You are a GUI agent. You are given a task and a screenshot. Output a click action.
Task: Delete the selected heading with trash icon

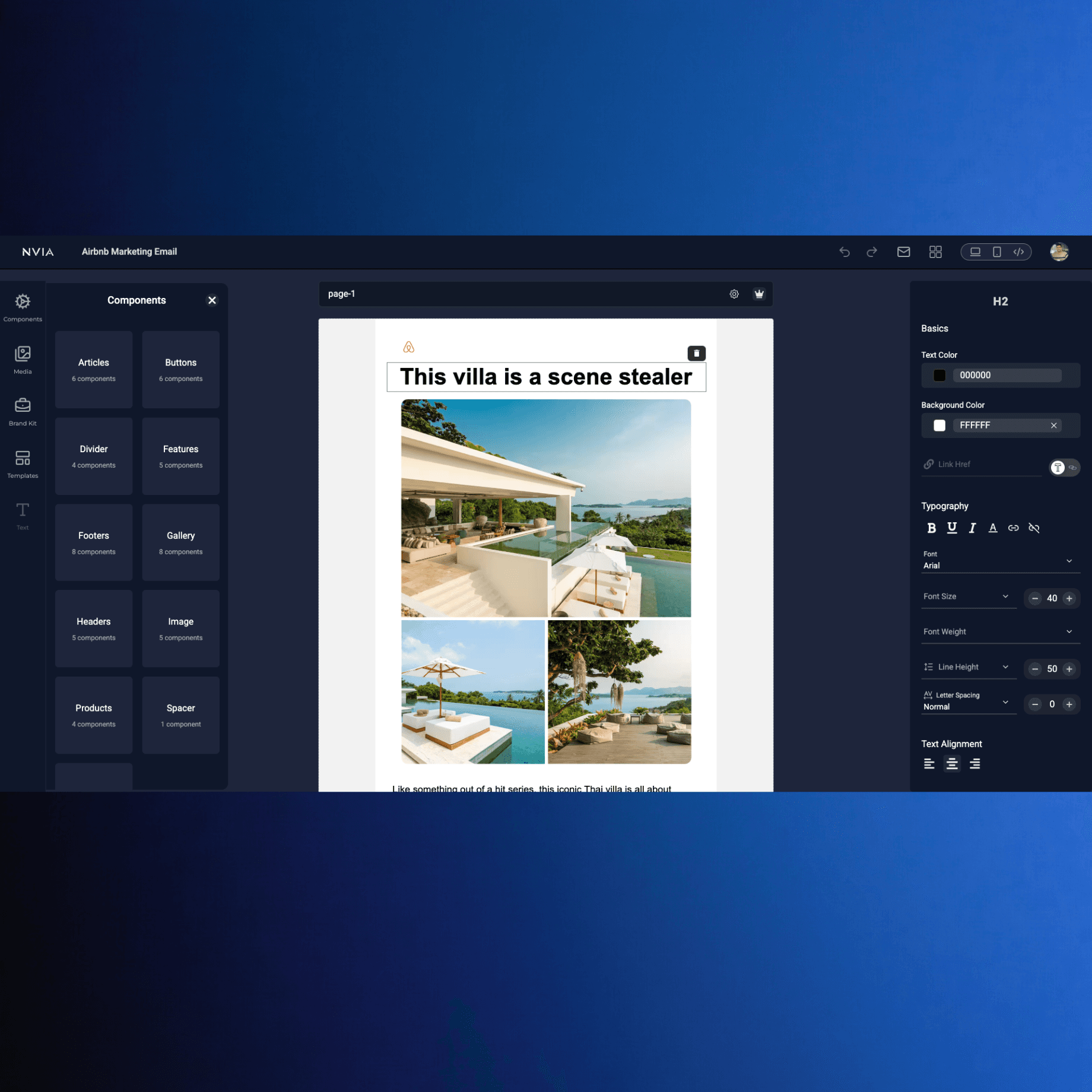(696, 353)
